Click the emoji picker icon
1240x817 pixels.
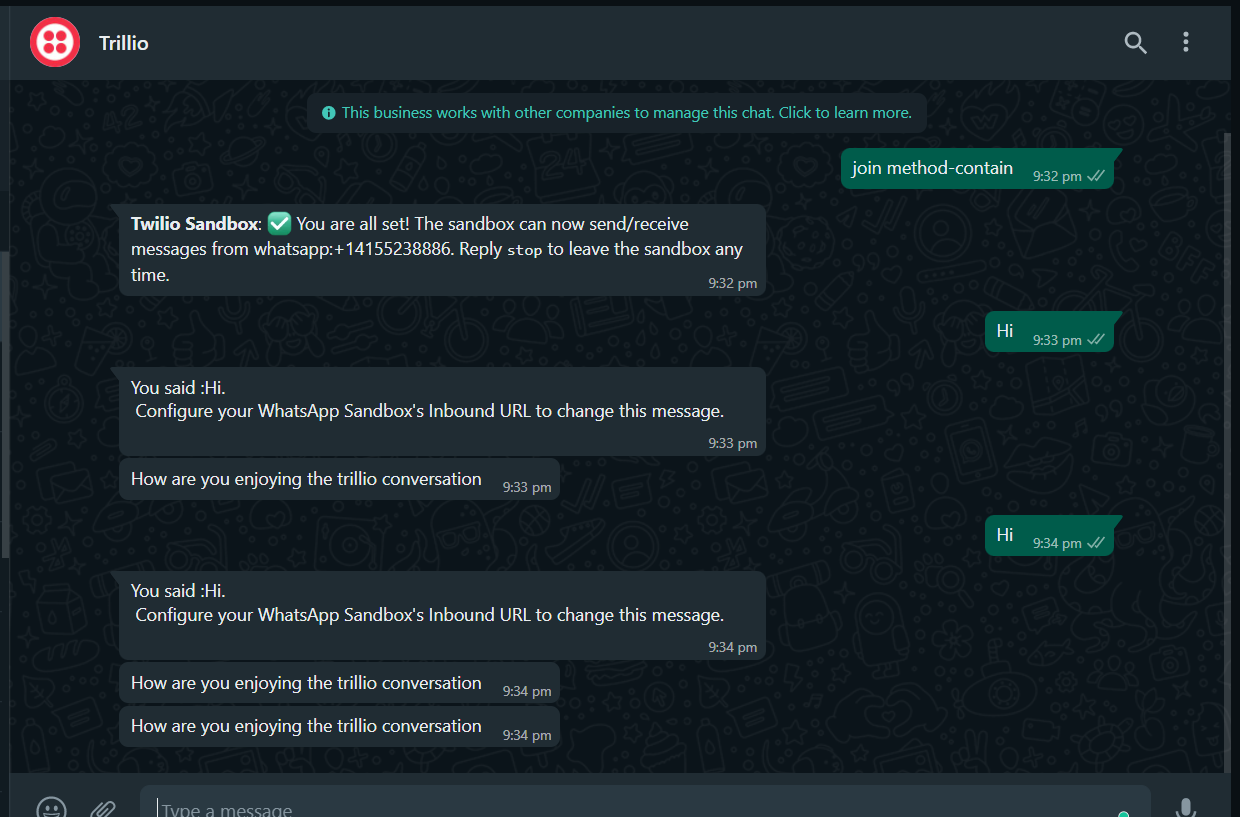pyautogui.click(x=51, y=807)
